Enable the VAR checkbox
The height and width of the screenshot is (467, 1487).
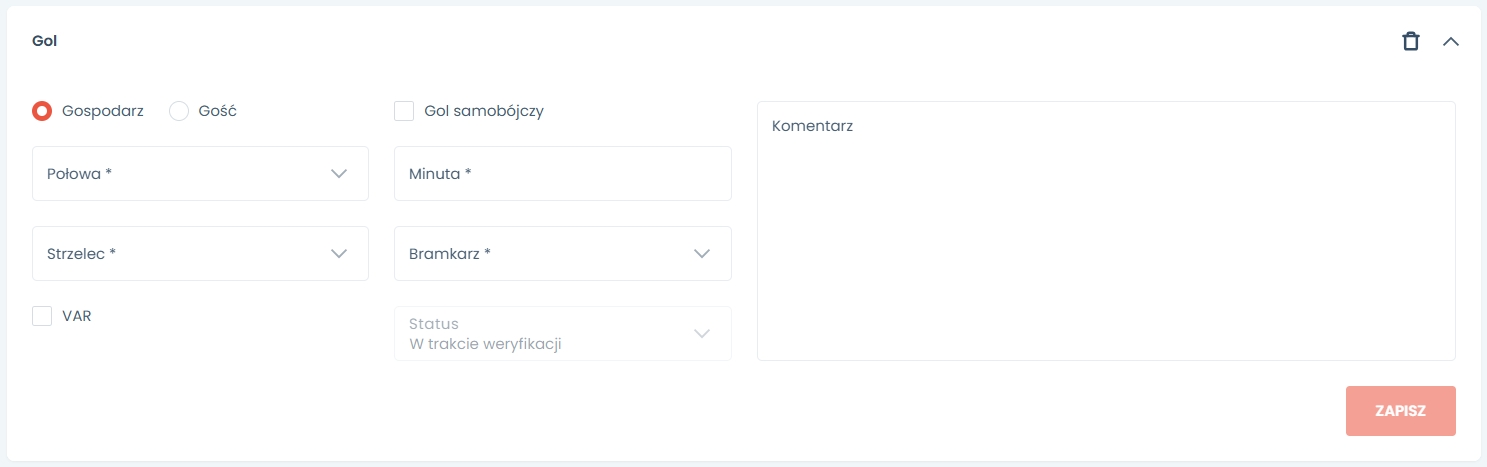coord(42,316)
